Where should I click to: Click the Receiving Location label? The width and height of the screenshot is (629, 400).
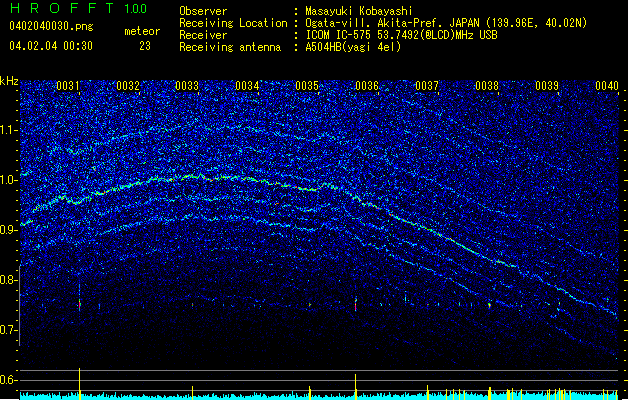point(233,23)
